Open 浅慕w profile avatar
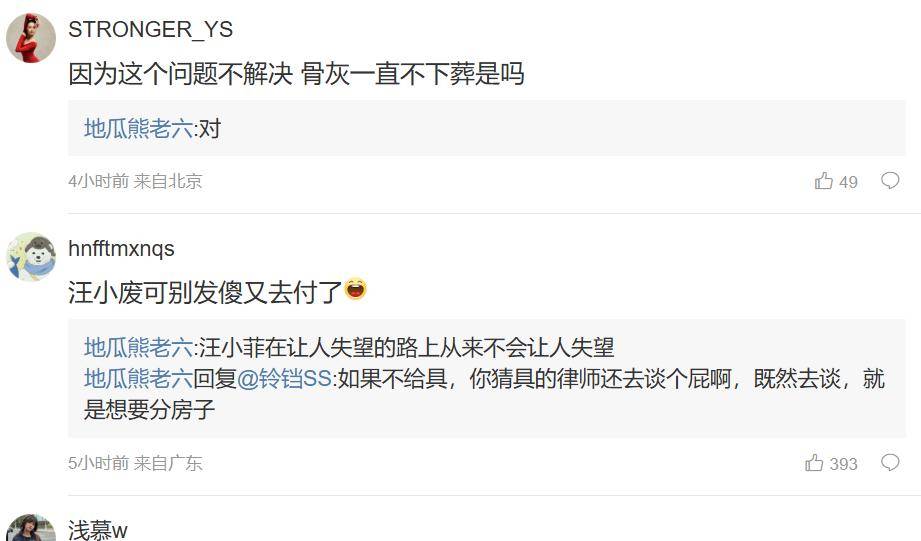Image resolution: width=921 pixels, height=541 pixels. [31, 528]
